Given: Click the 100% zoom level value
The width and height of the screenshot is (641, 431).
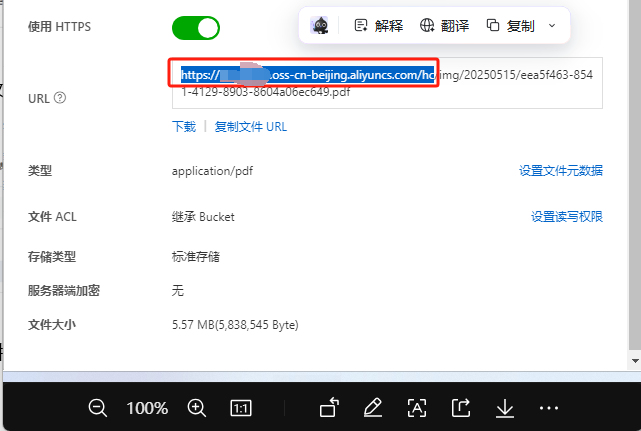Looking at the screenshot, I should coord(147,408).
